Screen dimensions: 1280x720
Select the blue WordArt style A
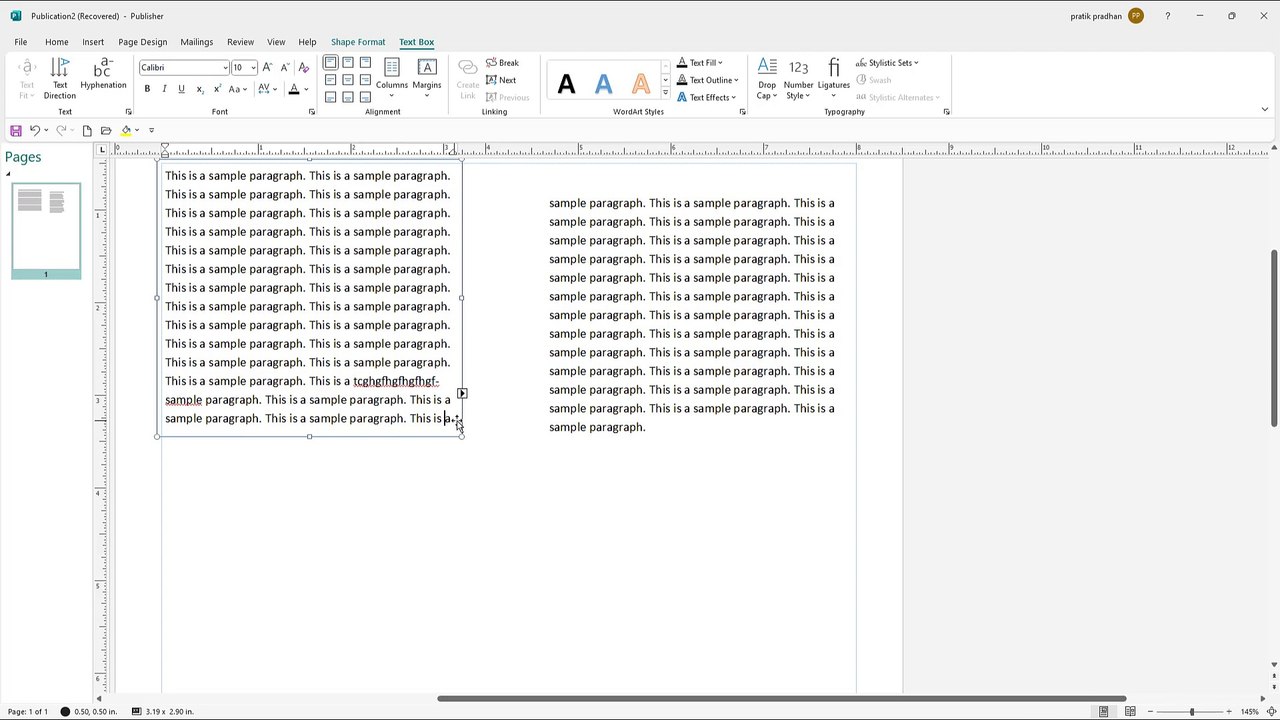(x=603, y=85)
